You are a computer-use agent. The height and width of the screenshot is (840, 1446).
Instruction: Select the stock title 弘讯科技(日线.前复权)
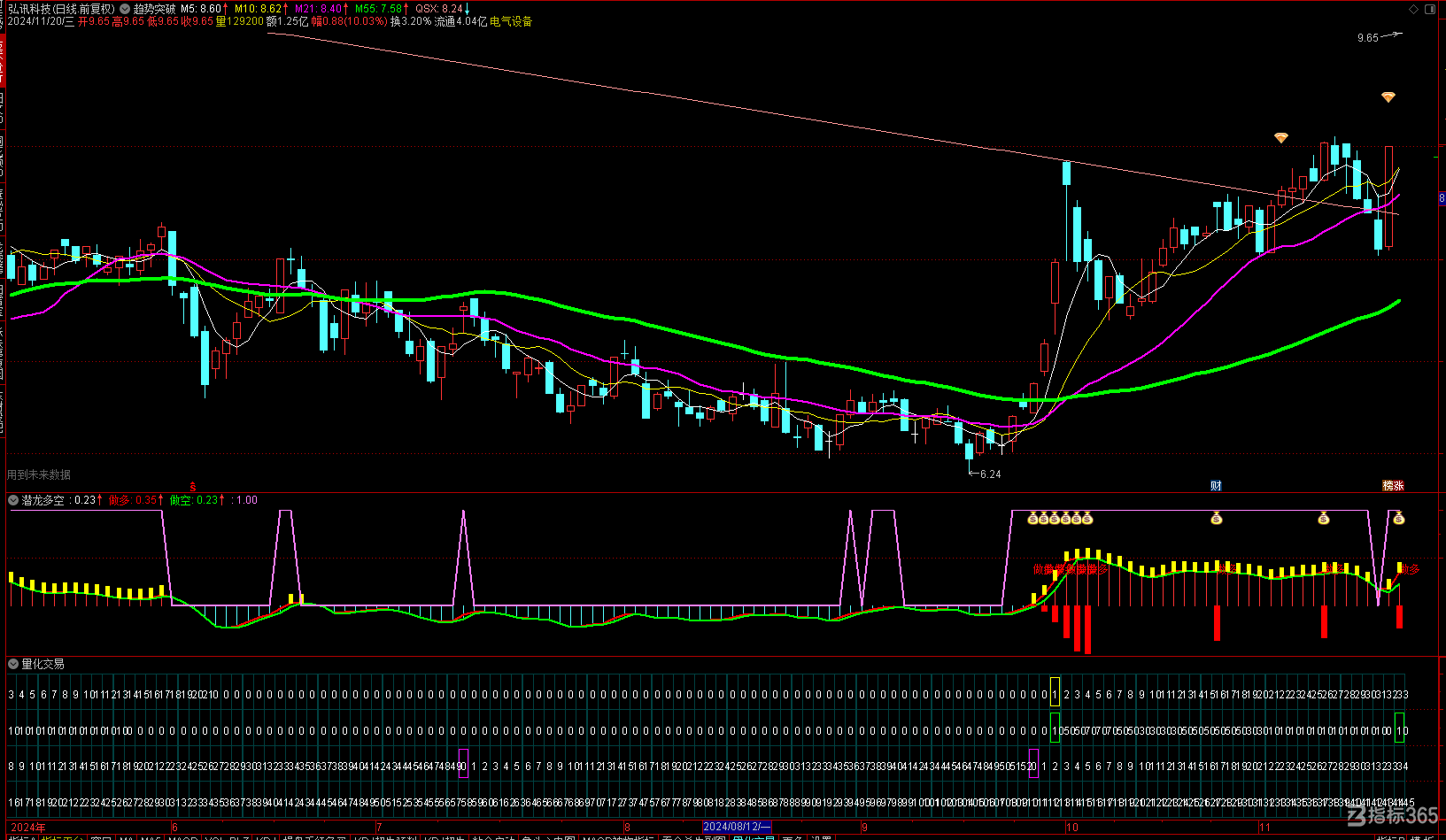tap(62, 9)
